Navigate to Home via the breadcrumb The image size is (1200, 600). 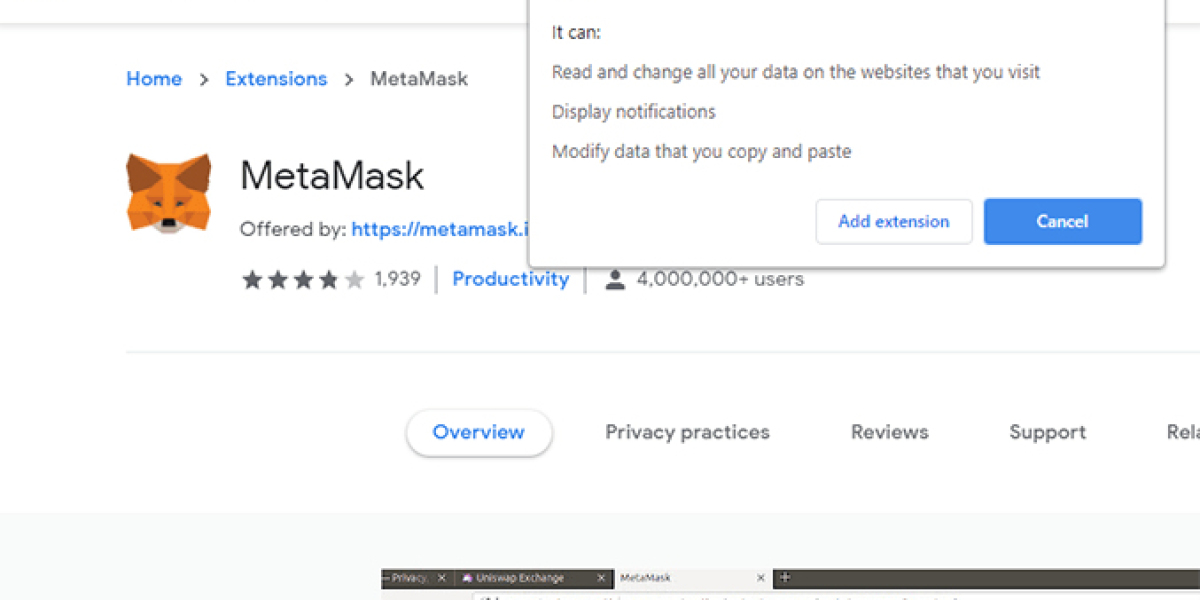[154, 78]
